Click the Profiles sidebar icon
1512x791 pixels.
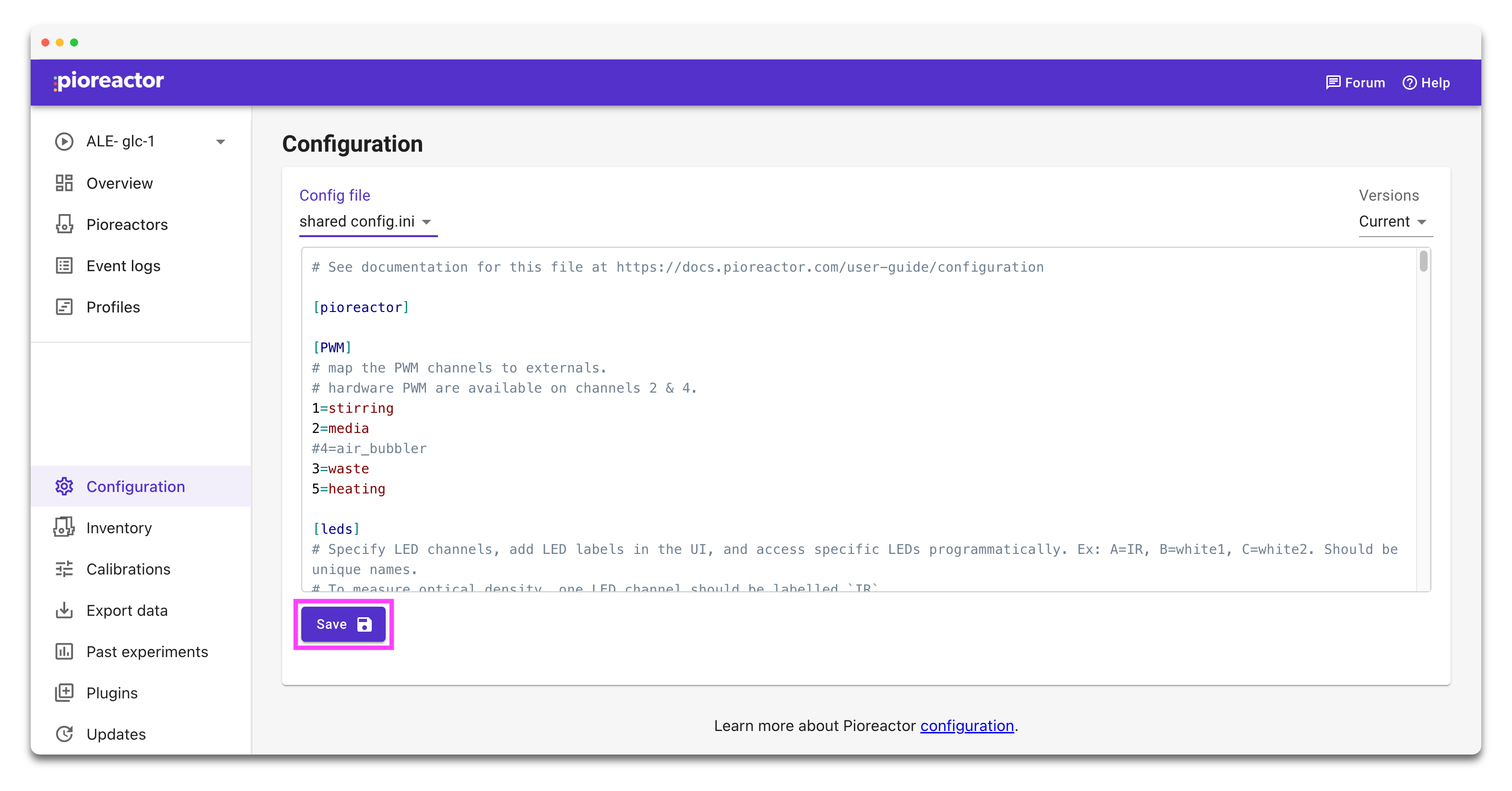coord(65,307)
